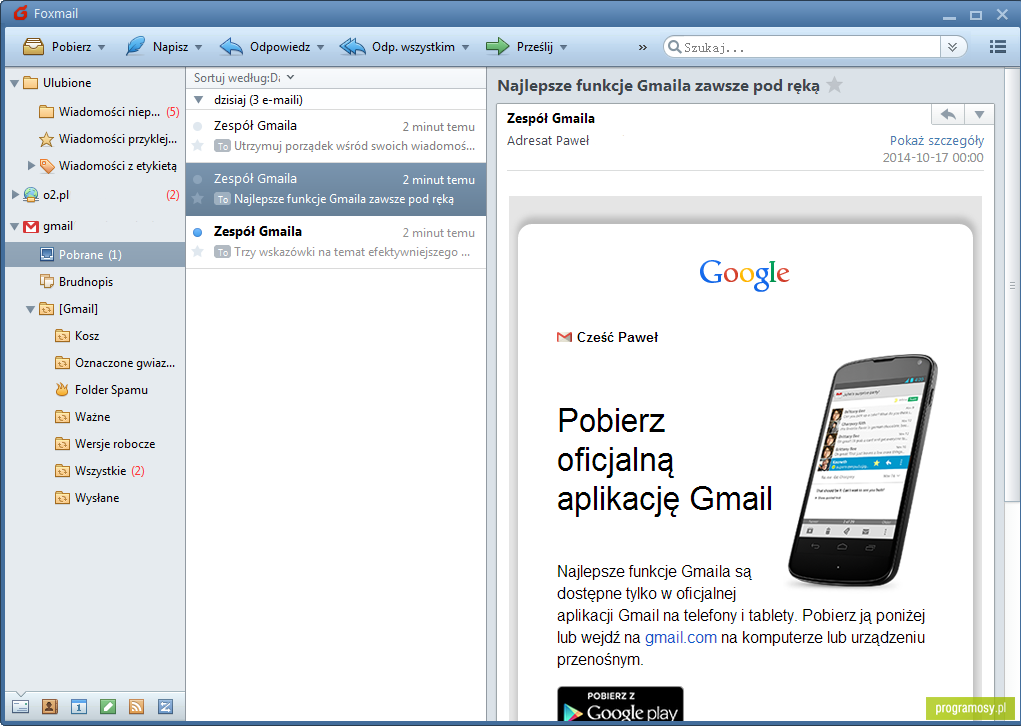This screenshot has height=726, width=1021.
Task: Collapse the [Gmail] folder
Action: point(30,309)
